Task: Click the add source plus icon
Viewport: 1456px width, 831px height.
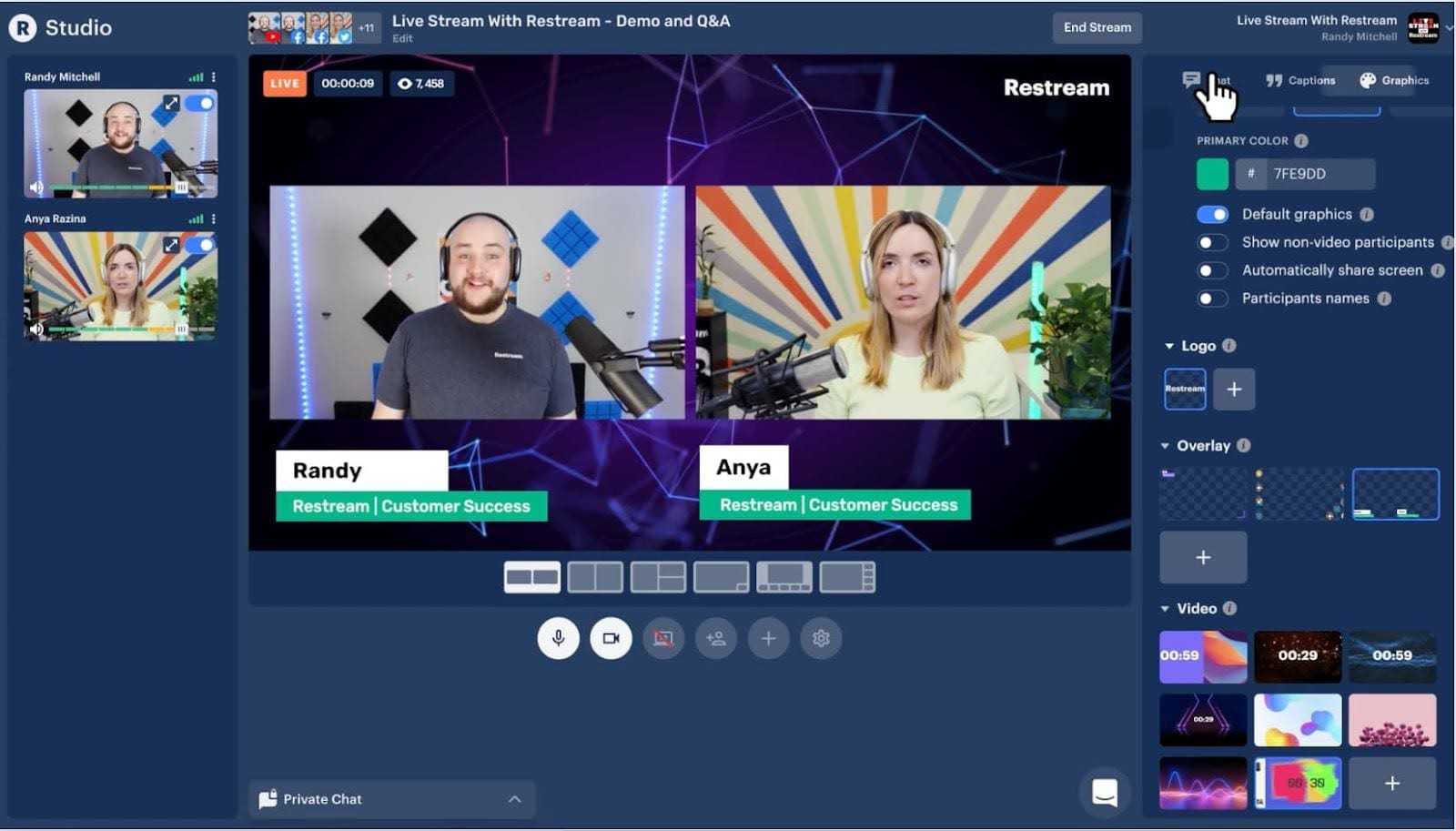Action: coord(768,639)
